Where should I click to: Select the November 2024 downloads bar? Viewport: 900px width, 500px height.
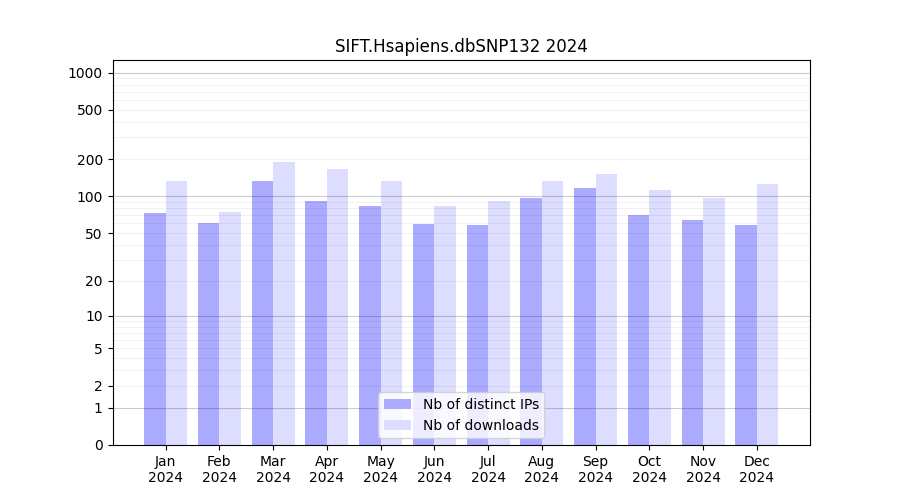coord(714,321)
